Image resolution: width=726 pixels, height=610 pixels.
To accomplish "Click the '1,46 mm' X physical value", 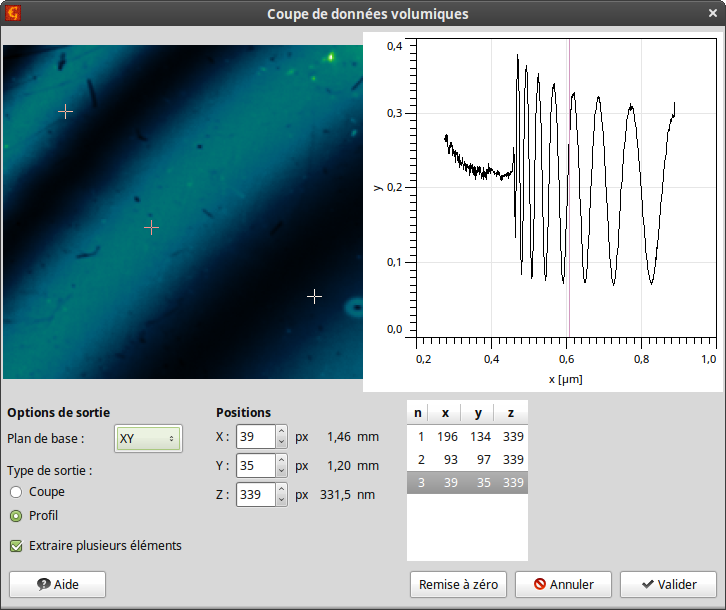I will (x=353, y=437).
